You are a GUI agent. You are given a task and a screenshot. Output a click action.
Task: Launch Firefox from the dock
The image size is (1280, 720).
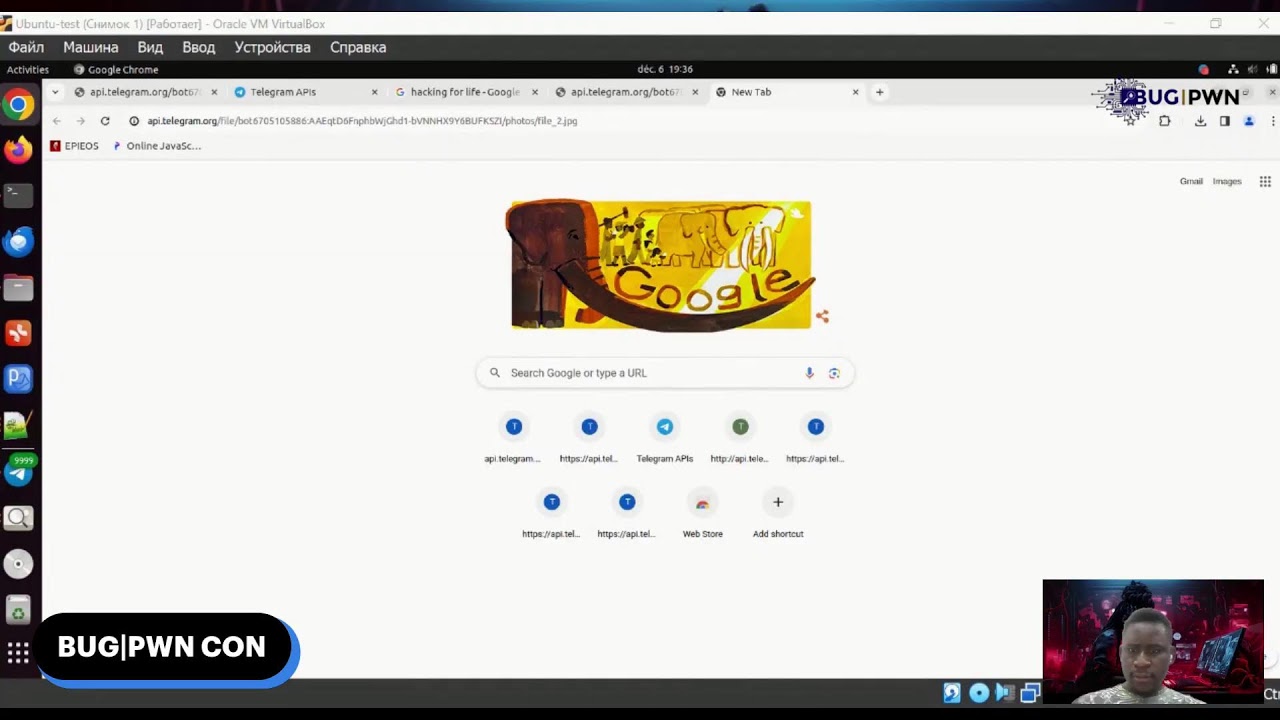pyautogui.click(x=18, y=151)
